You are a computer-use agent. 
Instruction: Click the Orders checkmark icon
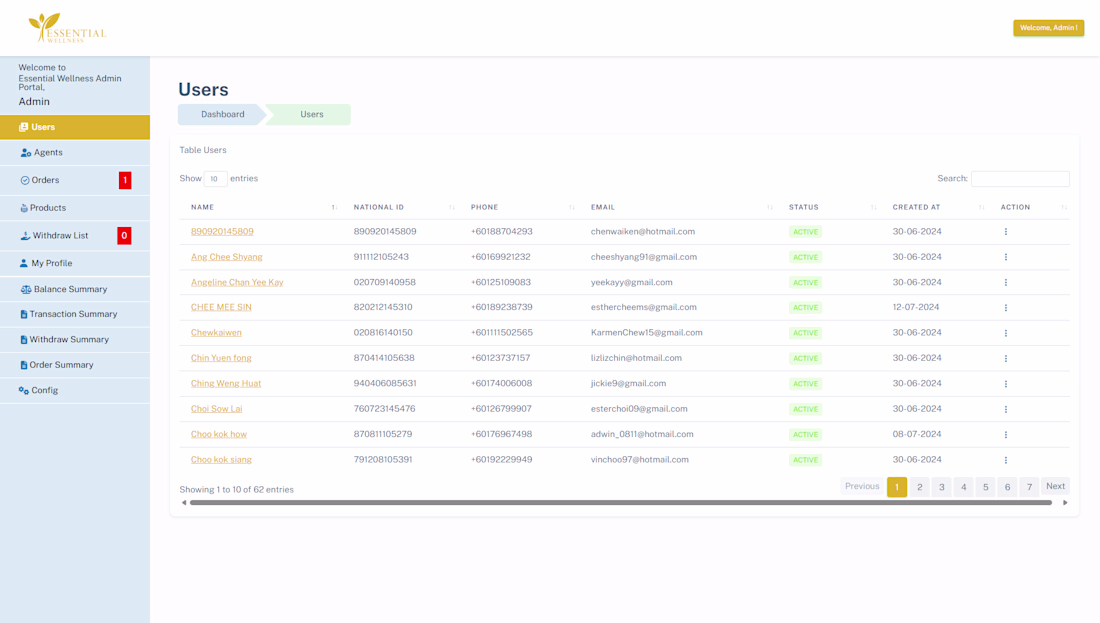click(x=25, y=180)
